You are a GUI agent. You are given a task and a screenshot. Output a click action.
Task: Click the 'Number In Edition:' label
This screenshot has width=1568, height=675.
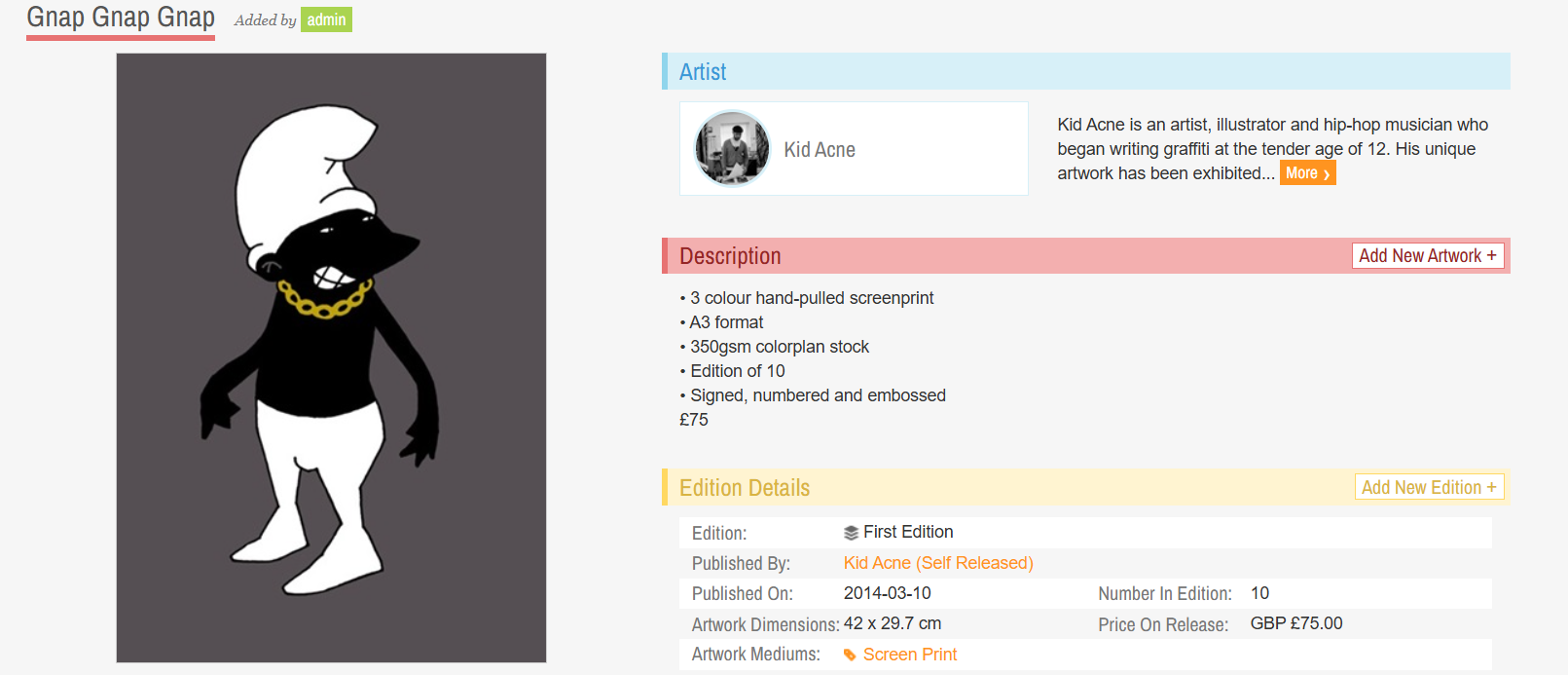click(x=1165, y=594)
